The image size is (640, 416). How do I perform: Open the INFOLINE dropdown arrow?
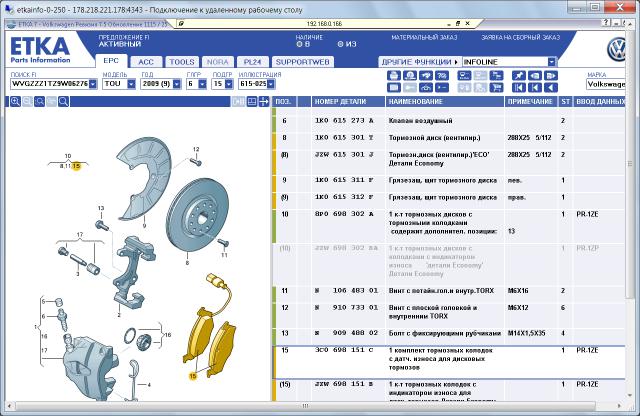(x=551, y=62)
